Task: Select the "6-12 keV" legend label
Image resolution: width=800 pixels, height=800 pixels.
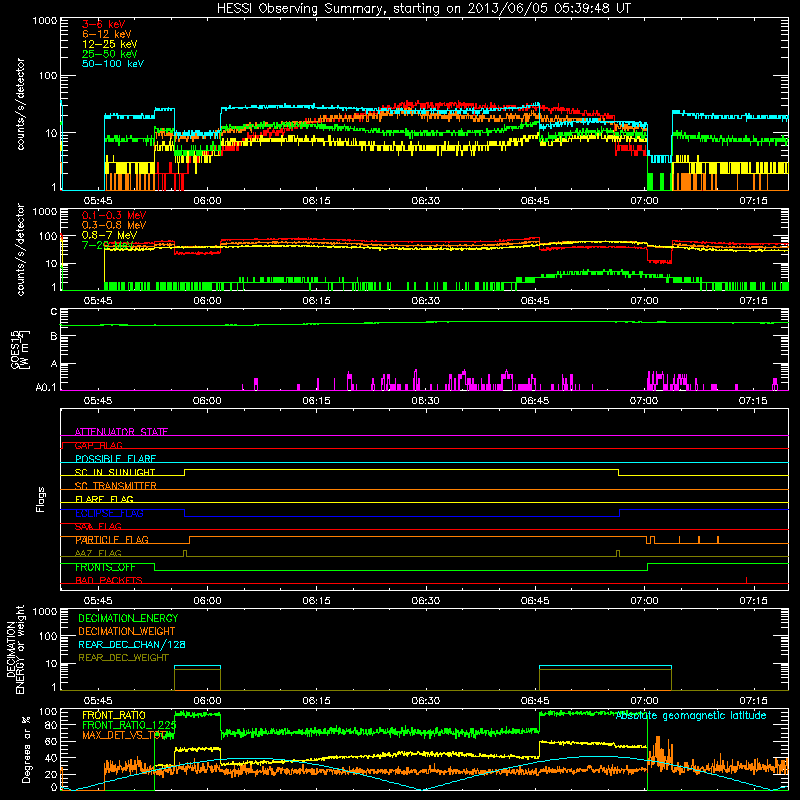Action: [x=106, y=34]
